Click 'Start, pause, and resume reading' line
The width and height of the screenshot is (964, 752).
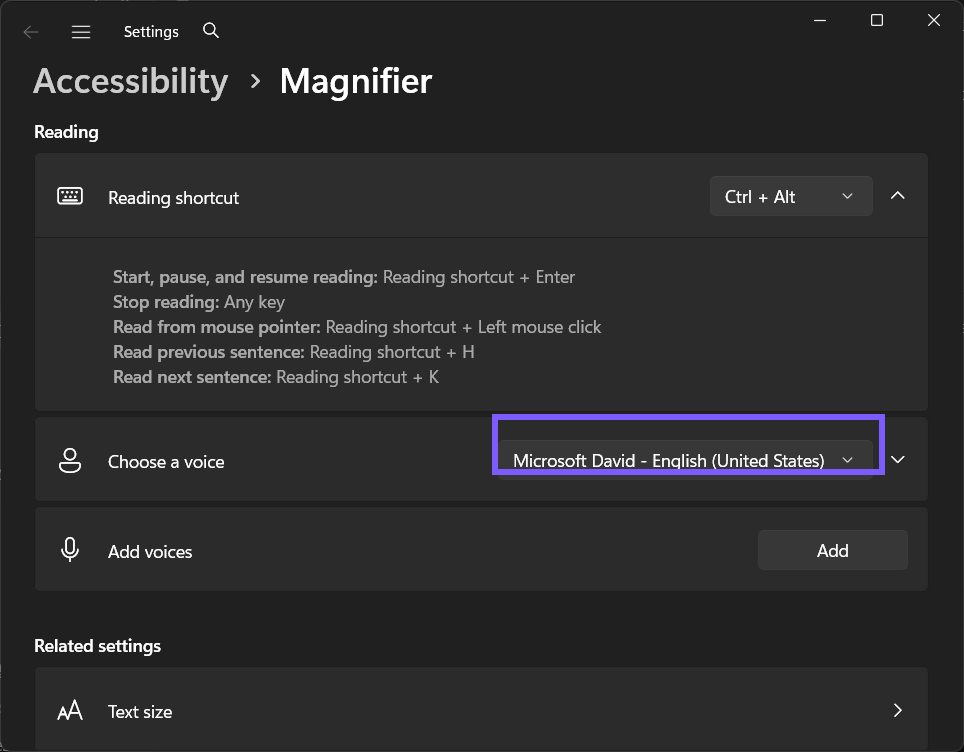click(344, 277)
